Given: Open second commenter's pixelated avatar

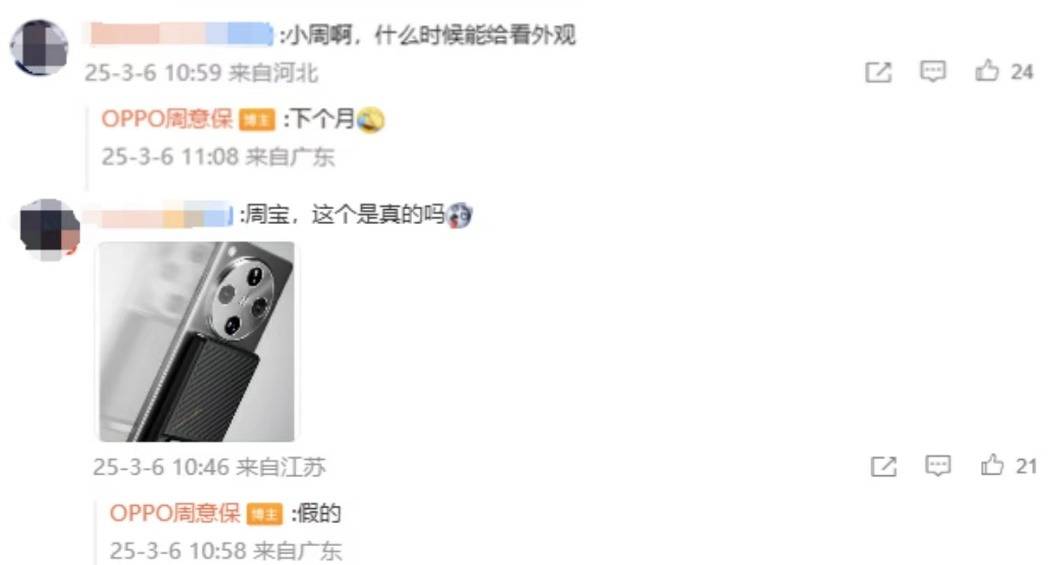Looking at the screenshot, I should 49,229.
